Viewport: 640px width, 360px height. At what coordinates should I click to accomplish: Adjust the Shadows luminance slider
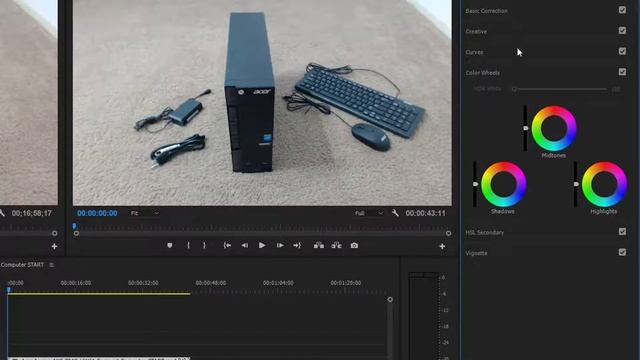tap(475, 184)
